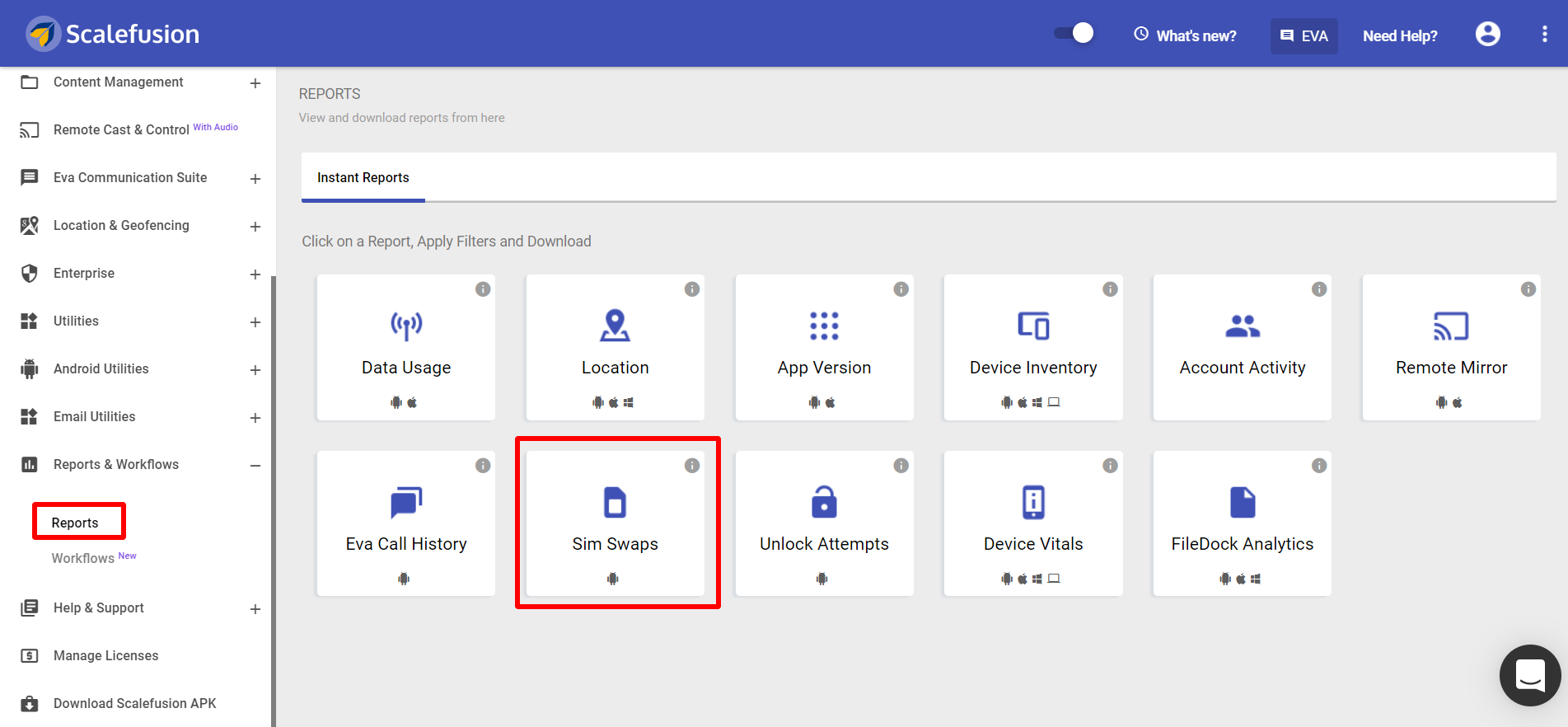This screenshot has width=1568, height=727.
Task: Click the Utilities widgets icon
Action: (30, 321)
